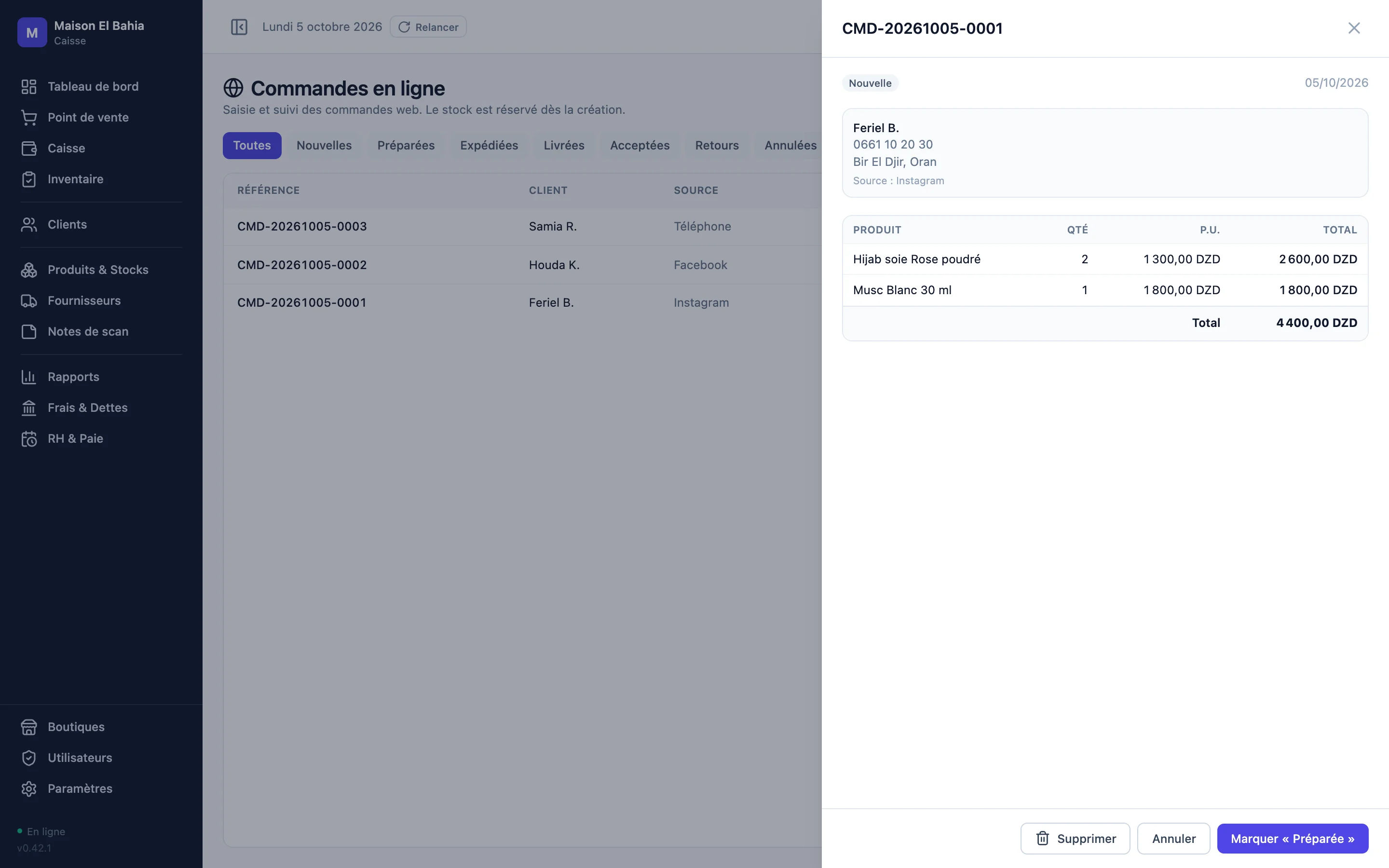1389x868 pixels.
Task: Open order row CMD-20261005-0003
Action: pos(522,227)
